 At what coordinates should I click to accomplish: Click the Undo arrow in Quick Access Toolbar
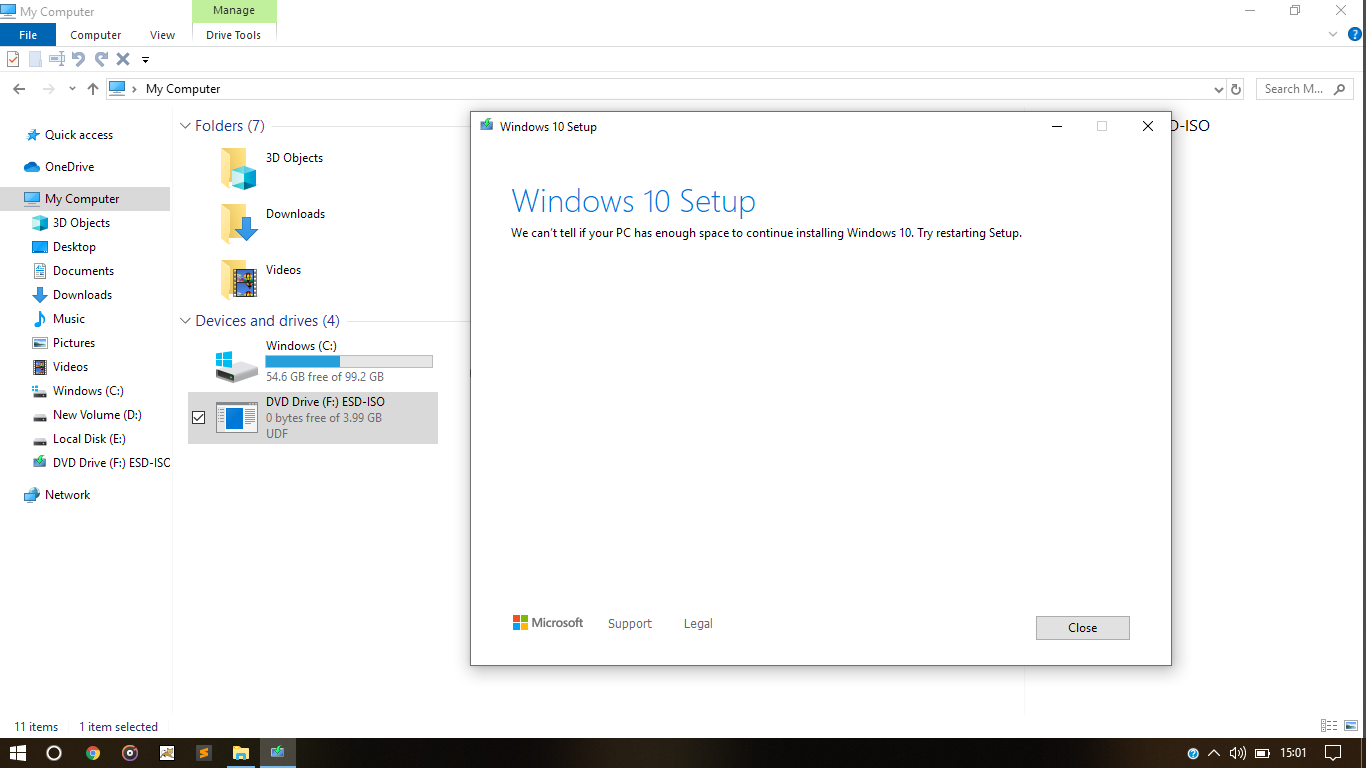pyautogui.click(x=78, y=59)
